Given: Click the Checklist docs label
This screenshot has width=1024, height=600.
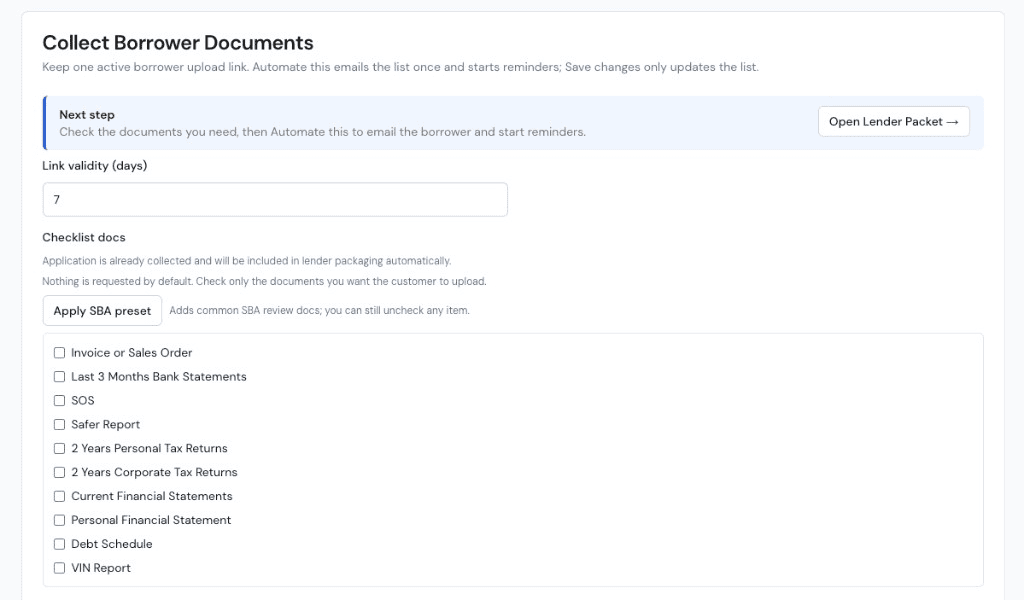Looking at the screenshot, I should pos(84,238).
